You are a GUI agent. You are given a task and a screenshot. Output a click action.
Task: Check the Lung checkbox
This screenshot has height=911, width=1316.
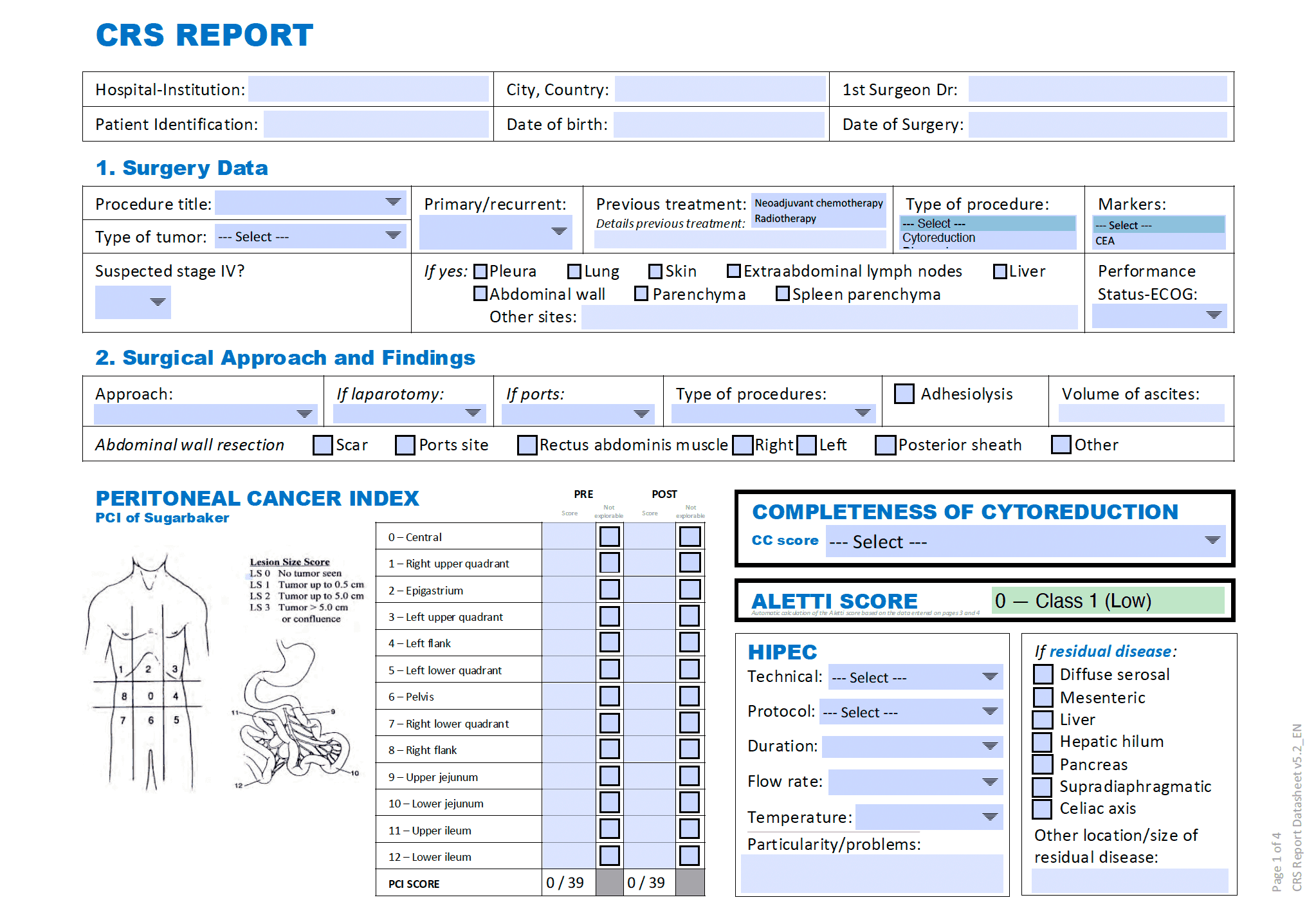(x=574, y=271)
